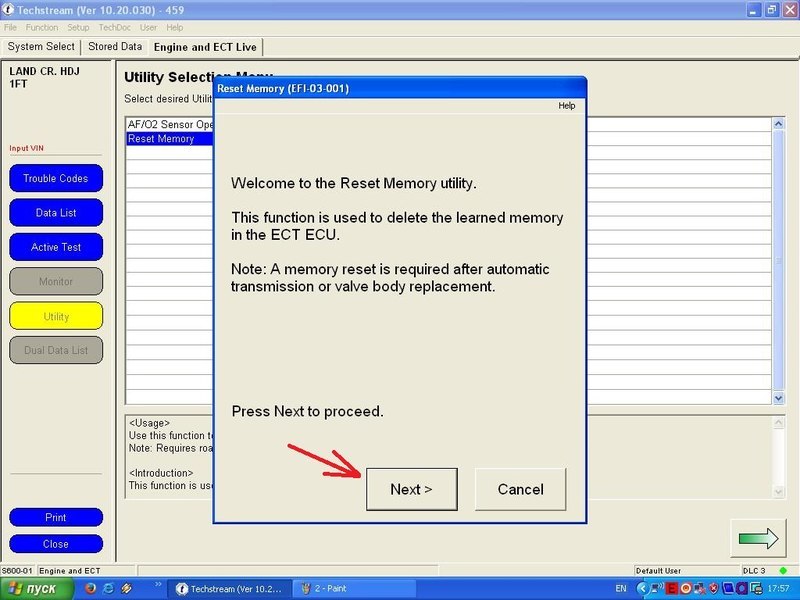Click the Next button in dialog

pyautogui.click(x=411, y=489)
